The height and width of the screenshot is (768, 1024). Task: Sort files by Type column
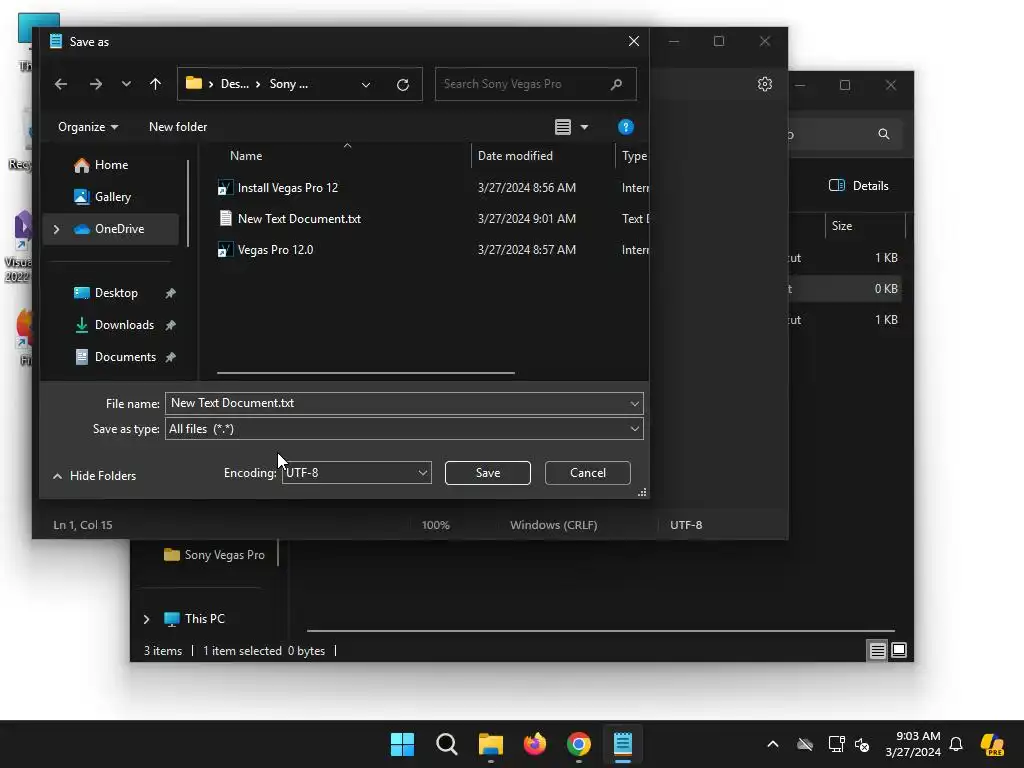pos(633,156)
